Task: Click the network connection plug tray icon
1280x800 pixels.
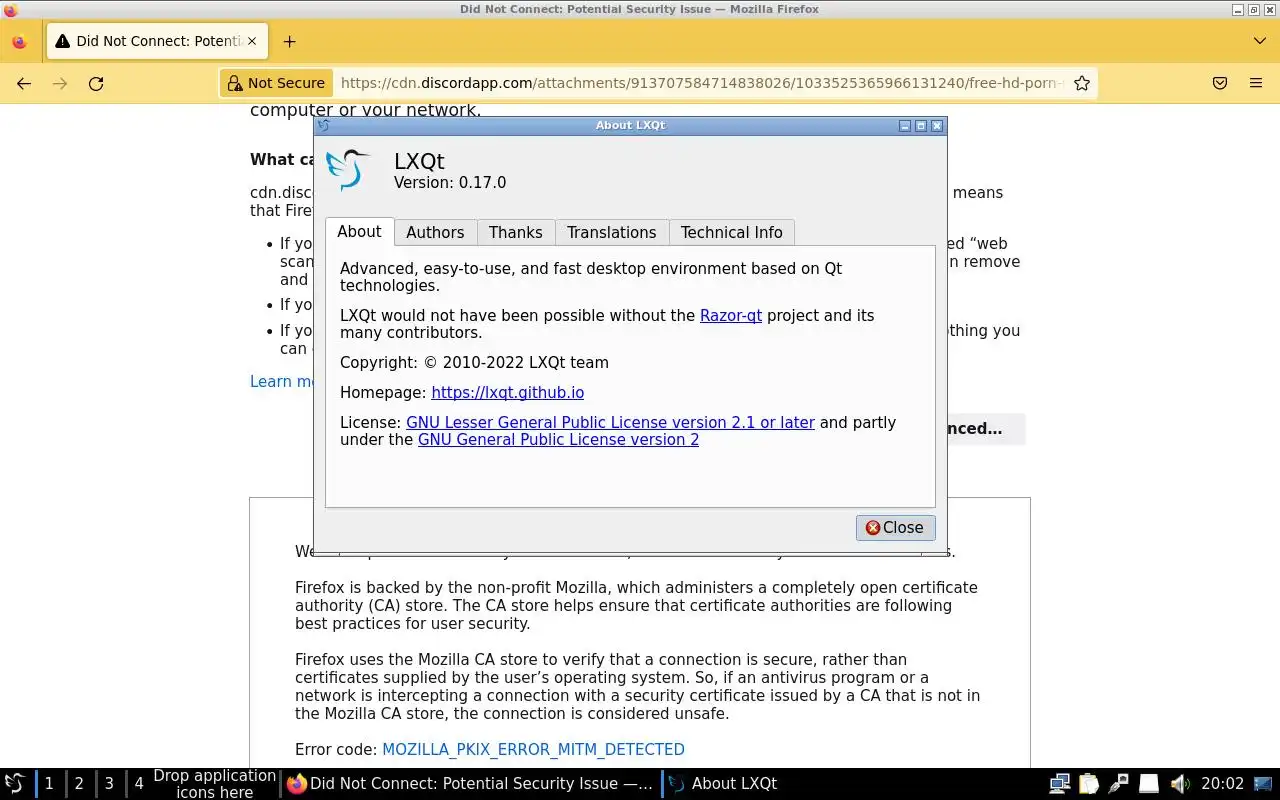Action: 1119,784
